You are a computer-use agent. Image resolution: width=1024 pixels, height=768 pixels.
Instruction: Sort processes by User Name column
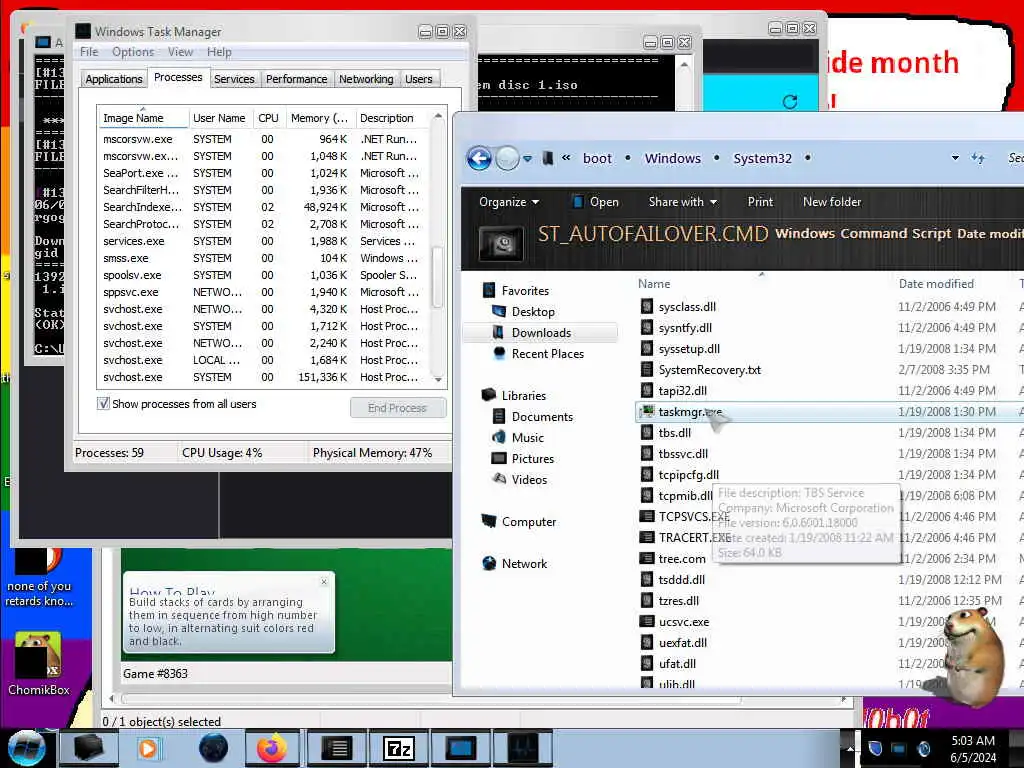tap(219, 118)
